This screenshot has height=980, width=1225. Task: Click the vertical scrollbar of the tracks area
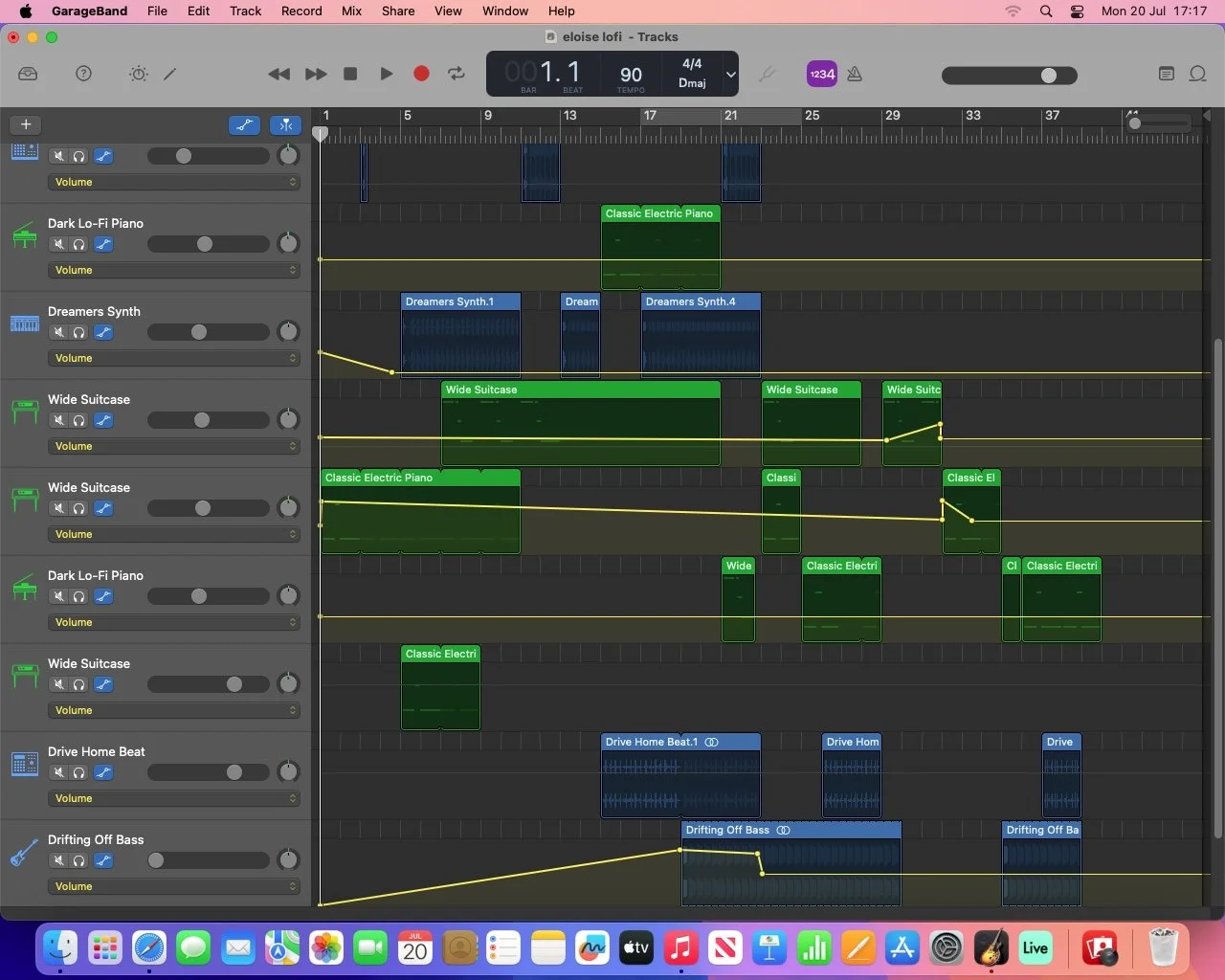tap(1217, 589)
